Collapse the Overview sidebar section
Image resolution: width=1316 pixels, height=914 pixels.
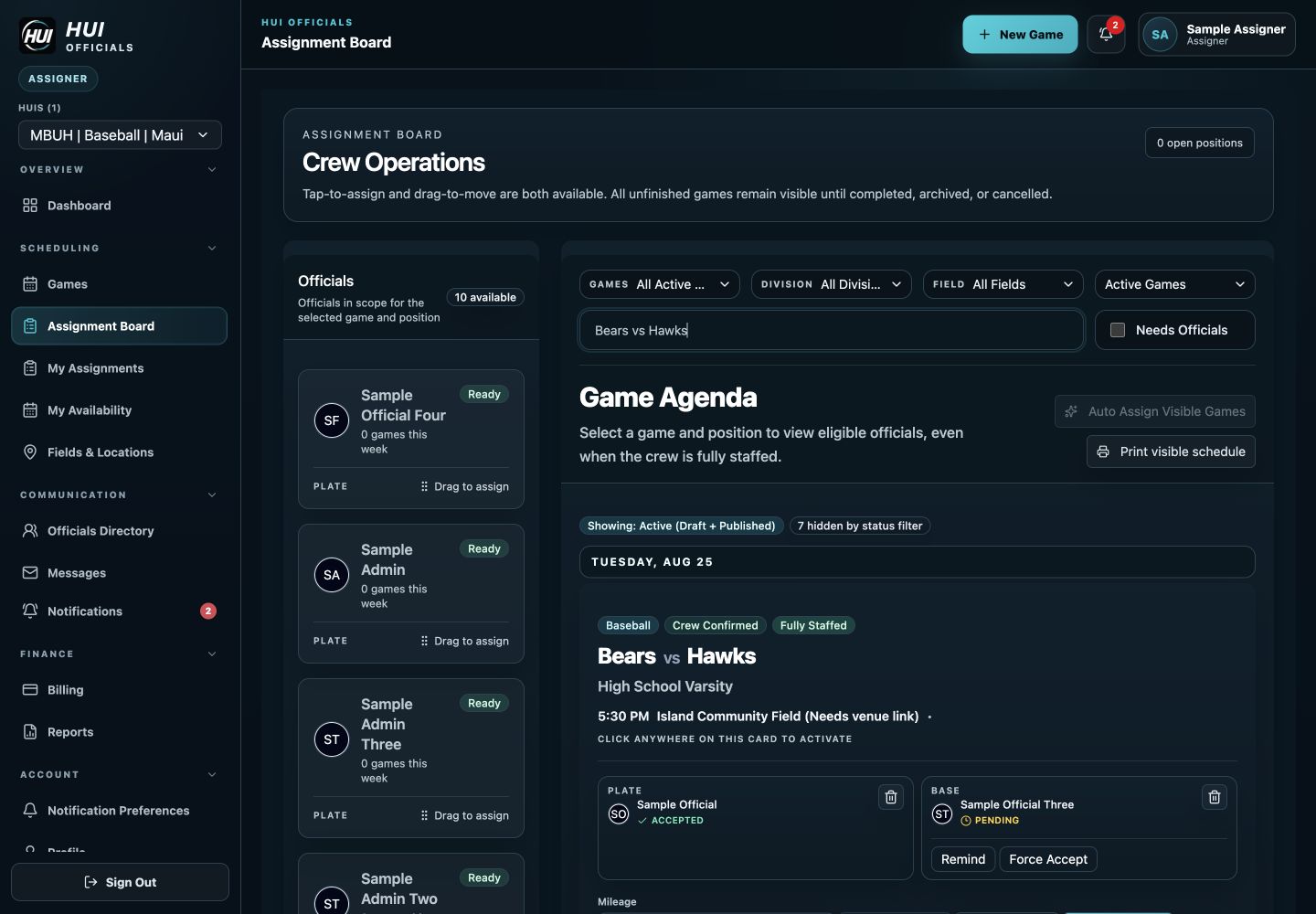[x=212, y=169]
